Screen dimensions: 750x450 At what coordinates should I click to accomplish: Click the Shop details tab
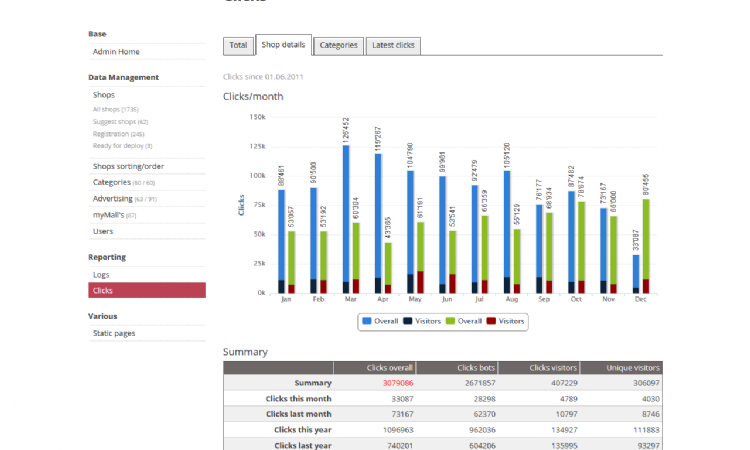(x=283, y=45)
